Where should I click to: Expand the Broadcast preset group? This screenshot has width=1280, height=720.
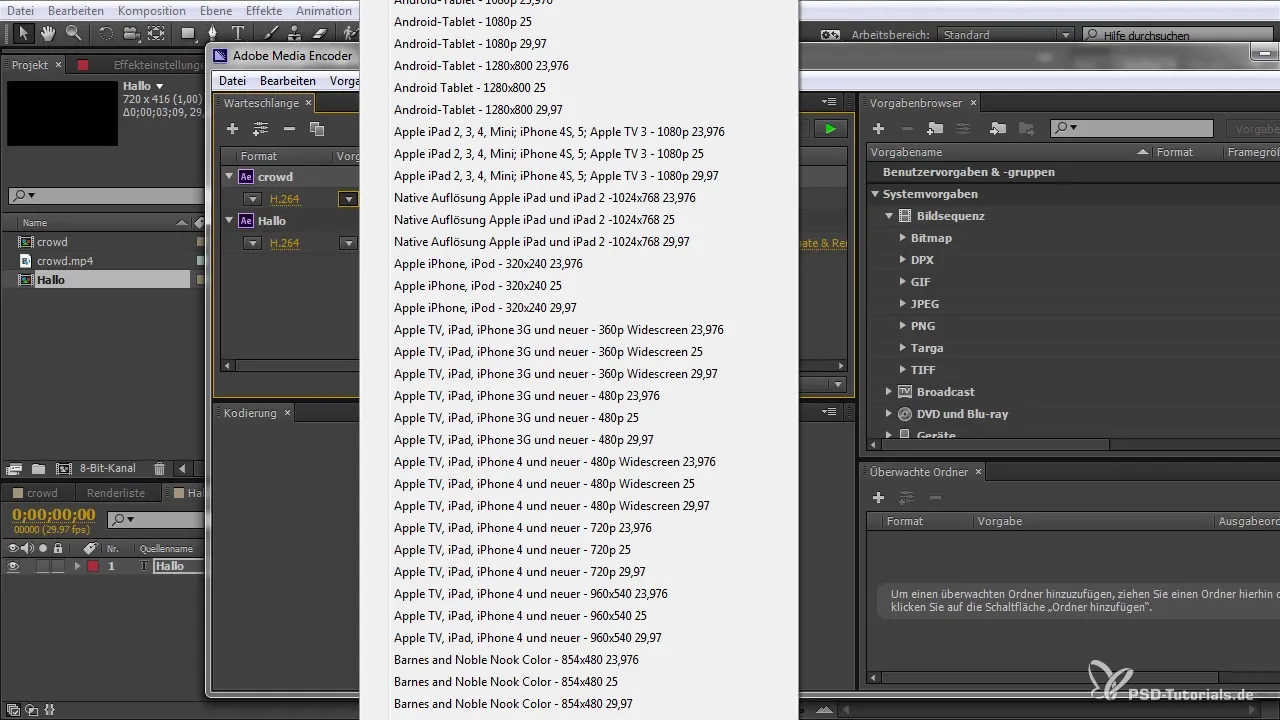pos(889,392)
